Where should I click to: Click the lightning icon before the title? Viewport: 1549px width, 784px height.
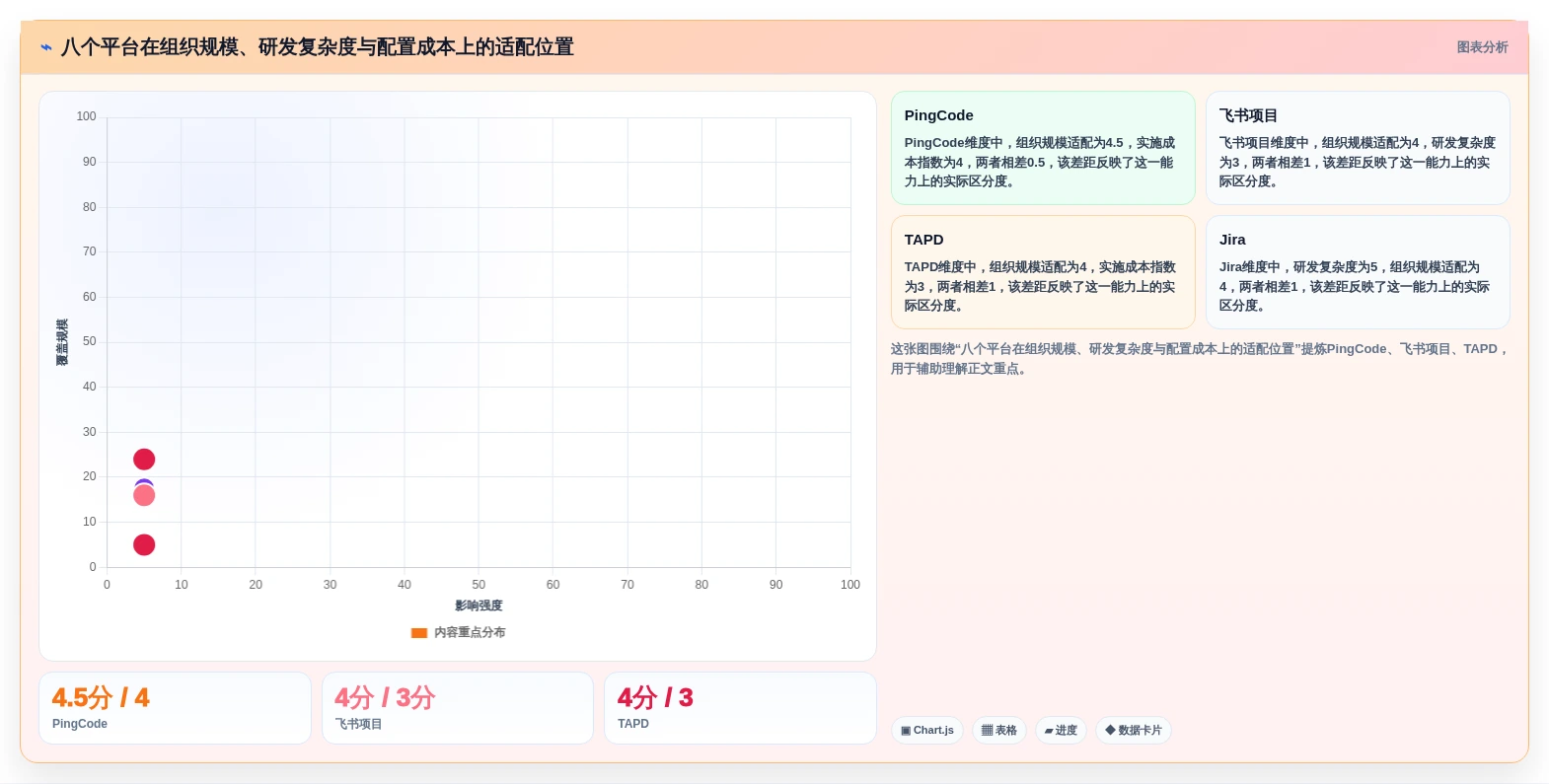coord(46,47)
